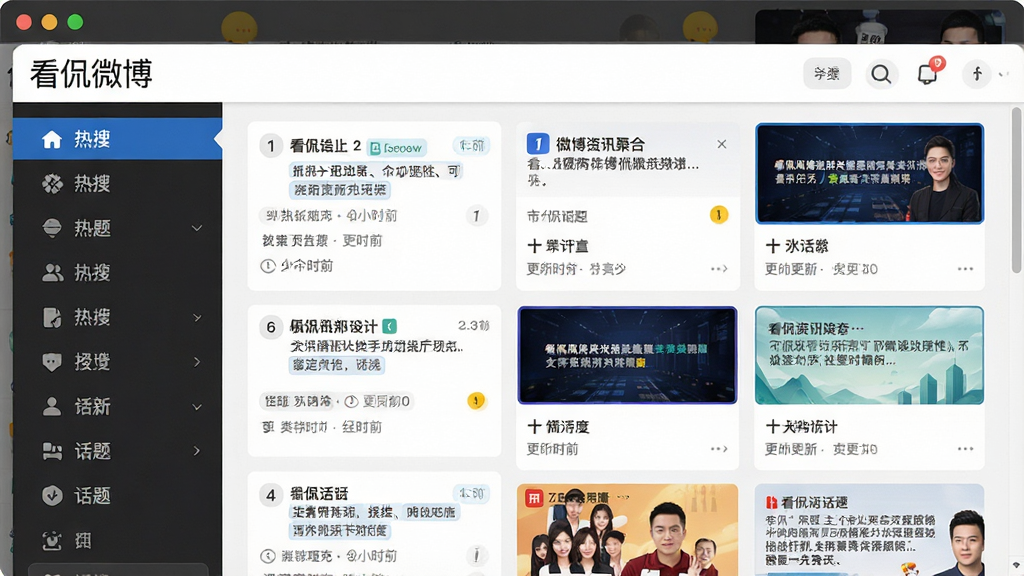Open the teal mountain landscape thumbnail
Viewport: 1024px width, 576px height.
tap(869, 355)
